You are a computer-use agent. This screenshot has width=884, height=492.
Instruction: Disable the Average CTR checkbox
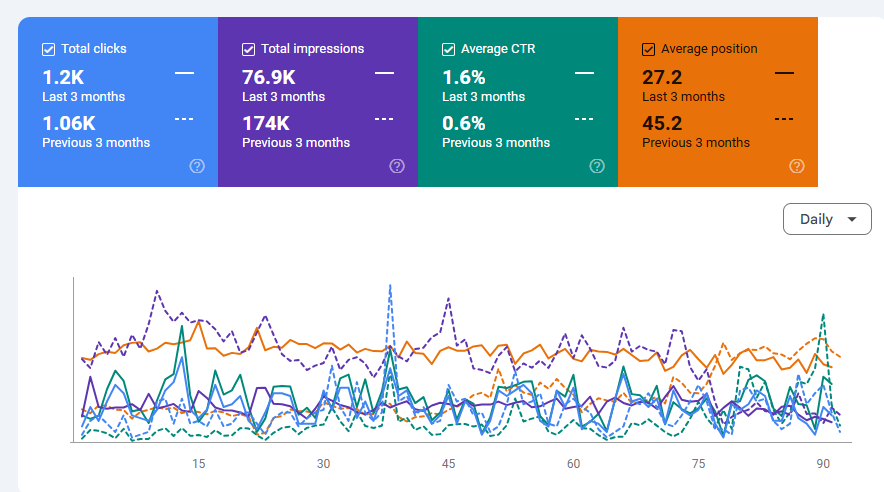[x=449, y=49]
